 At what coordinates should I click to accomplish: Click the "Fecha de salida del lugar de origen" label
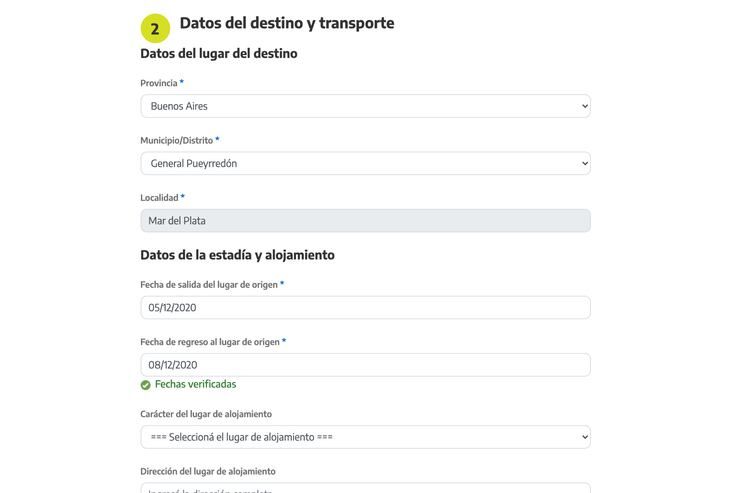tap(209, 285)
